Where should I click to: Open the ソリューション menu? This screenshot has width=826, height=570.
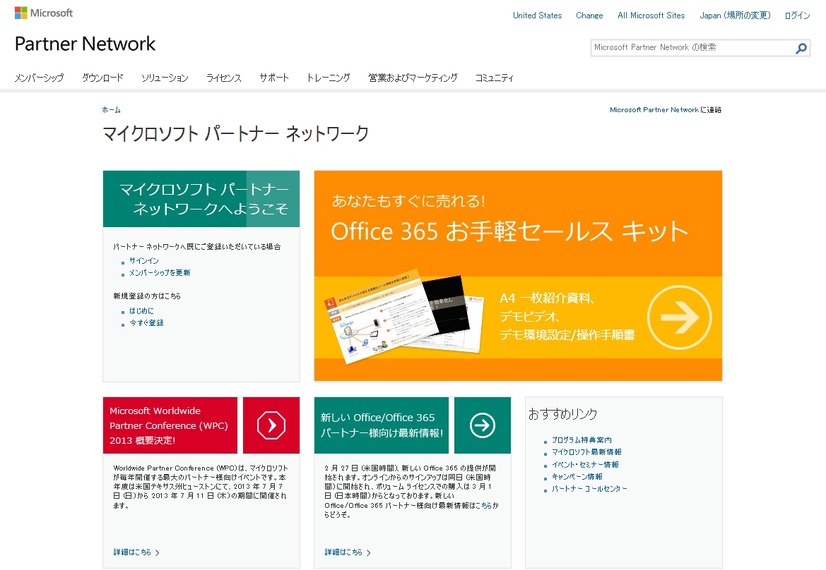(x=164, y=78)
